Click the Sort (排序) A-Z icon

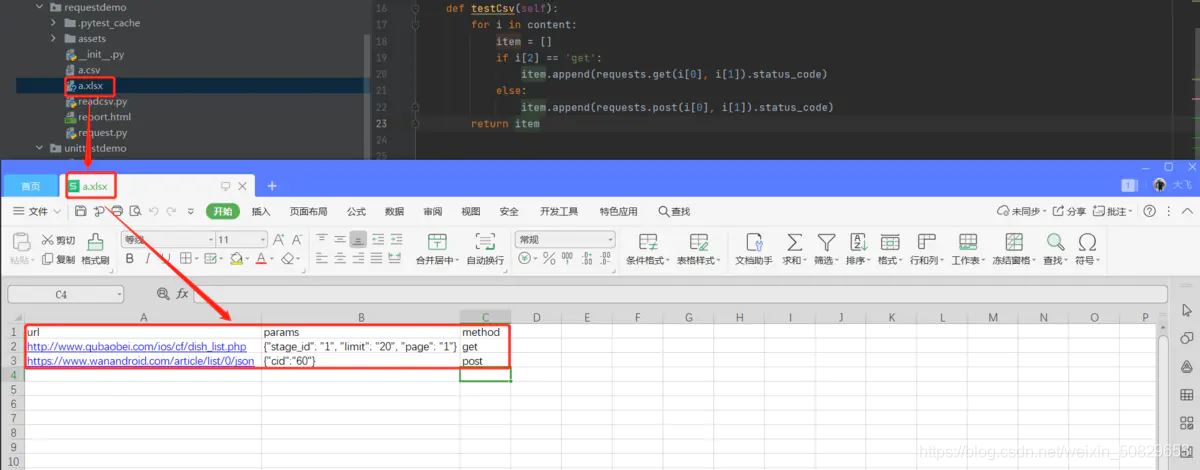[858, 241]
